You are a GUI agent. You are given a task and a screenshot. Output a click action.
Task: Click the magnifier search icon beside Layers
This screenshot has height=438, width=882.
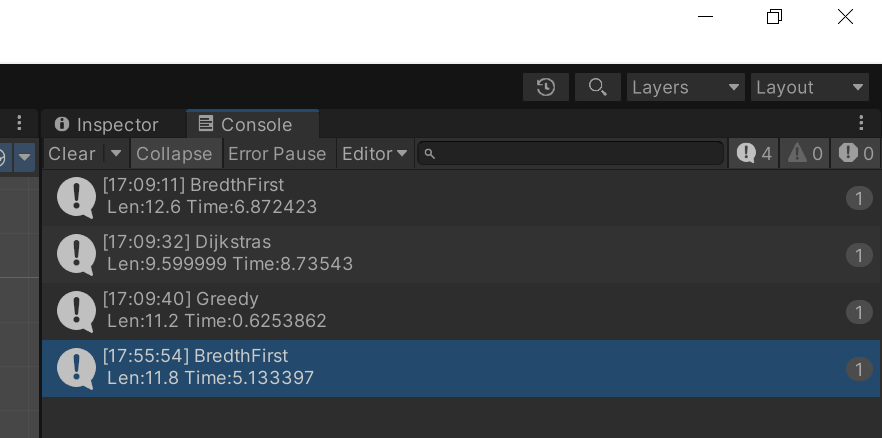click(597, 87)
